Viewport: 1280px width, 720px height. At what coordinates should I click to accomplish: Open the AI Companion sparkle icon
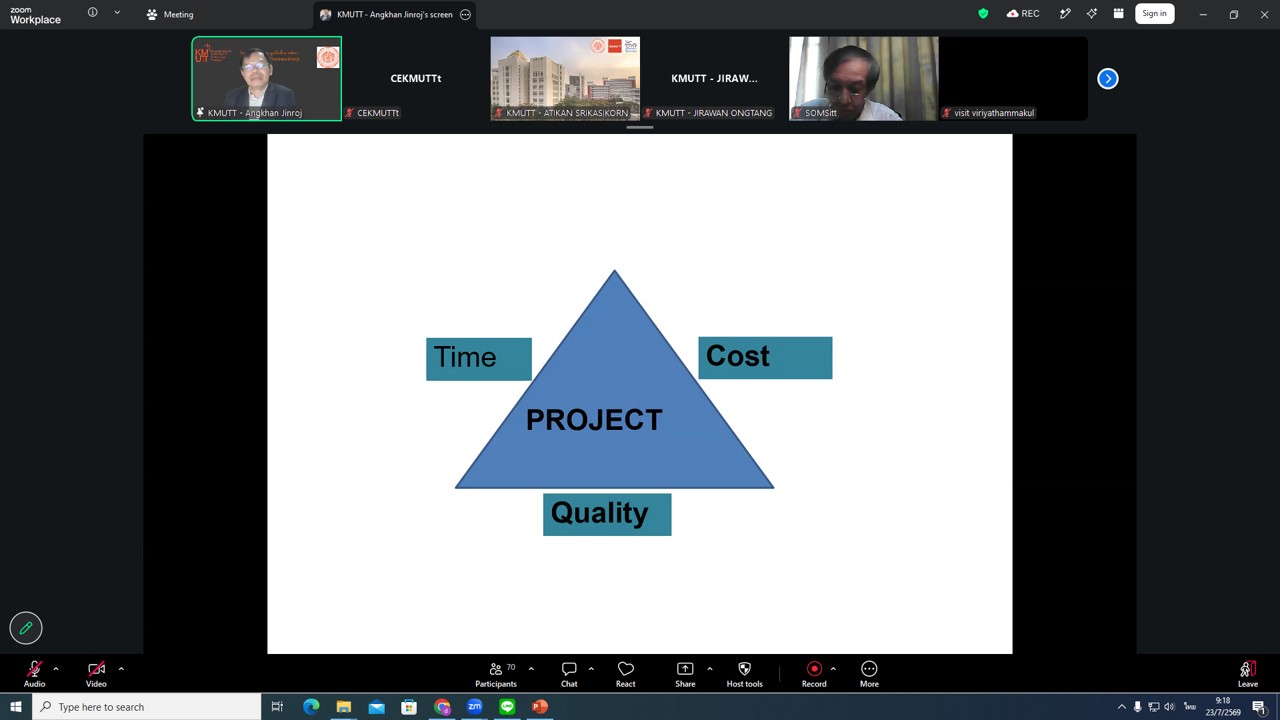tap(1092, 14)
